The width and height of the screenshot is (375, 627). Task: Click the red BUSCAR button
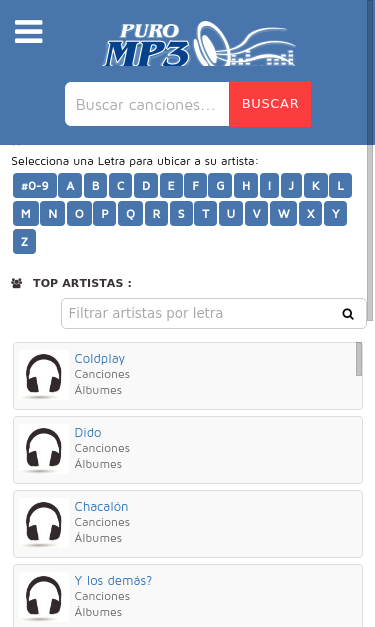pyautogui.click(x=270, y=104)
